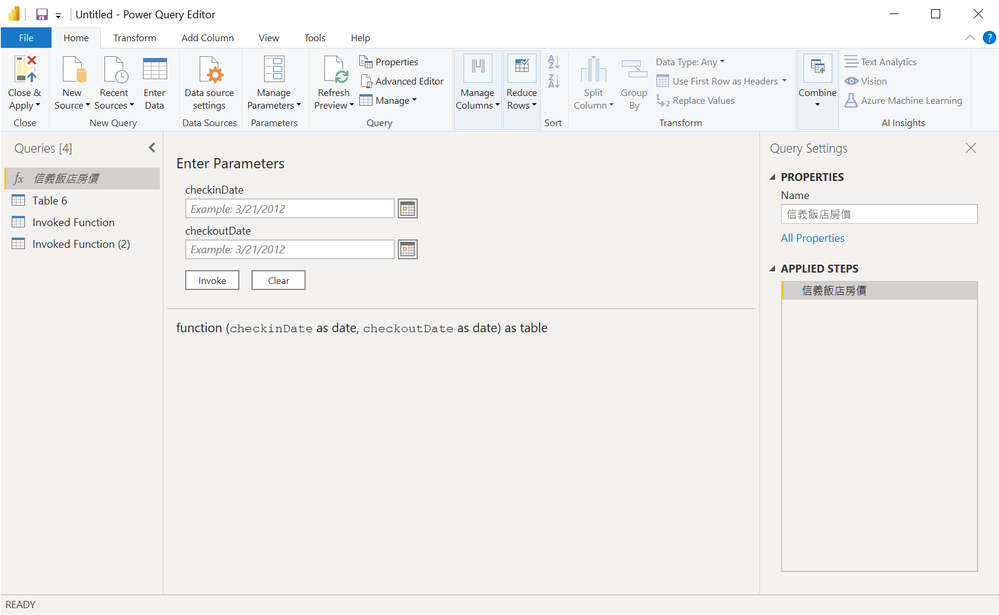Expand the New Source dropdown arrow

click(87, 105)
